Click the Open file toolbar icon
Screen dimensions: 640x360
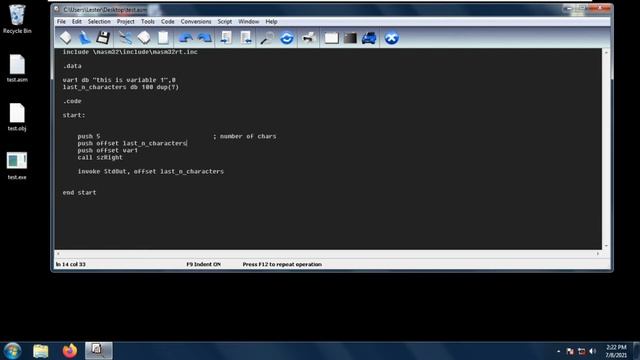[x=84, y=38]
